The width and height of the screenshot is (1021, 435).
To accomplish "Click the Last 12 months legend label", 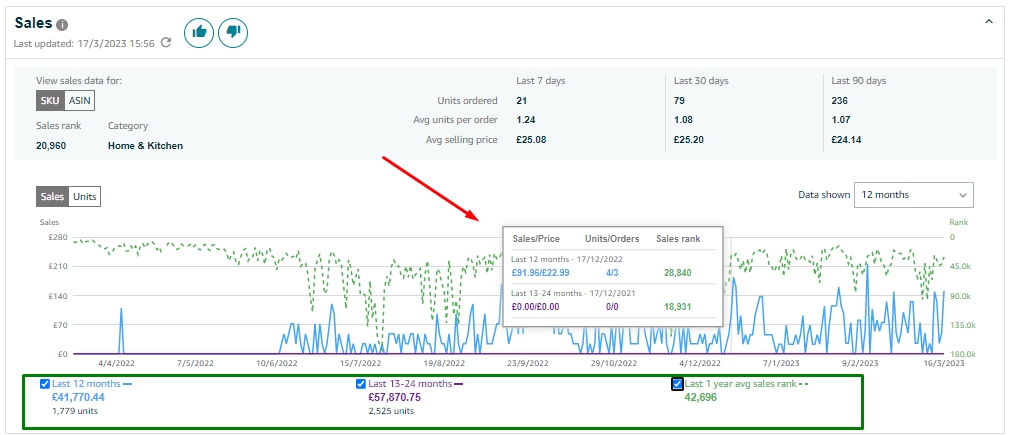I will tap(86, 384).
